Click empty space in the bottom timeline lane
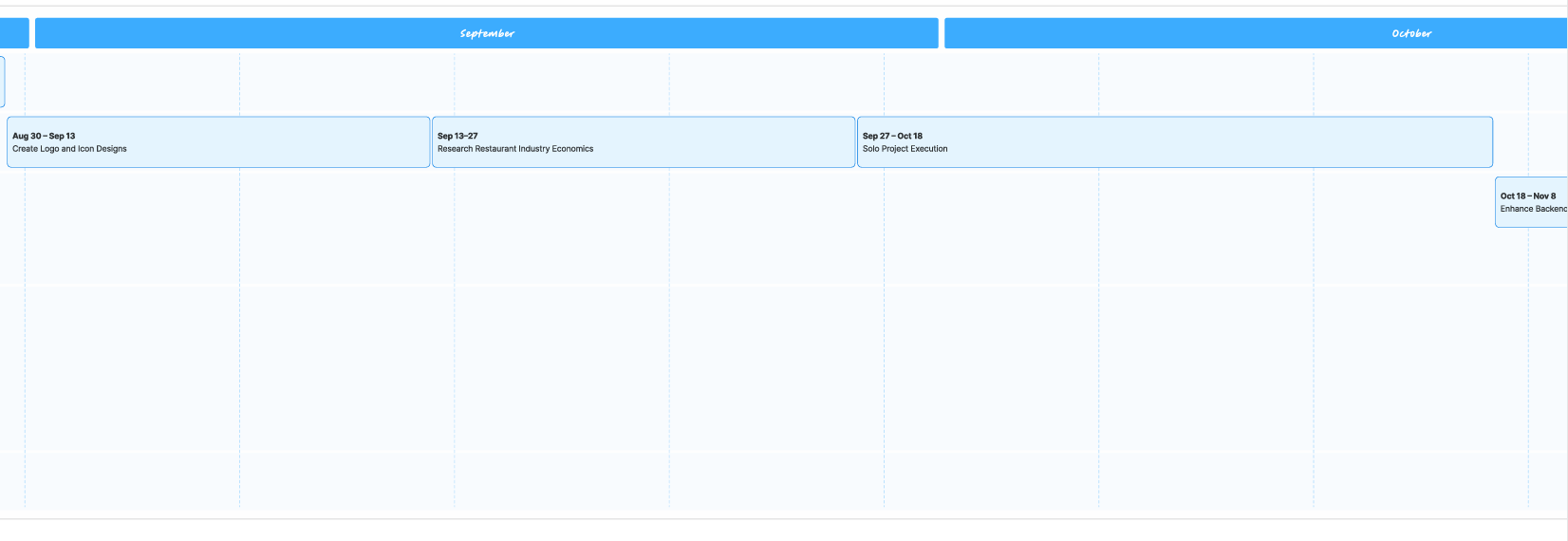The height and width of the screenshot is (541, 1568). pos(759,480)
